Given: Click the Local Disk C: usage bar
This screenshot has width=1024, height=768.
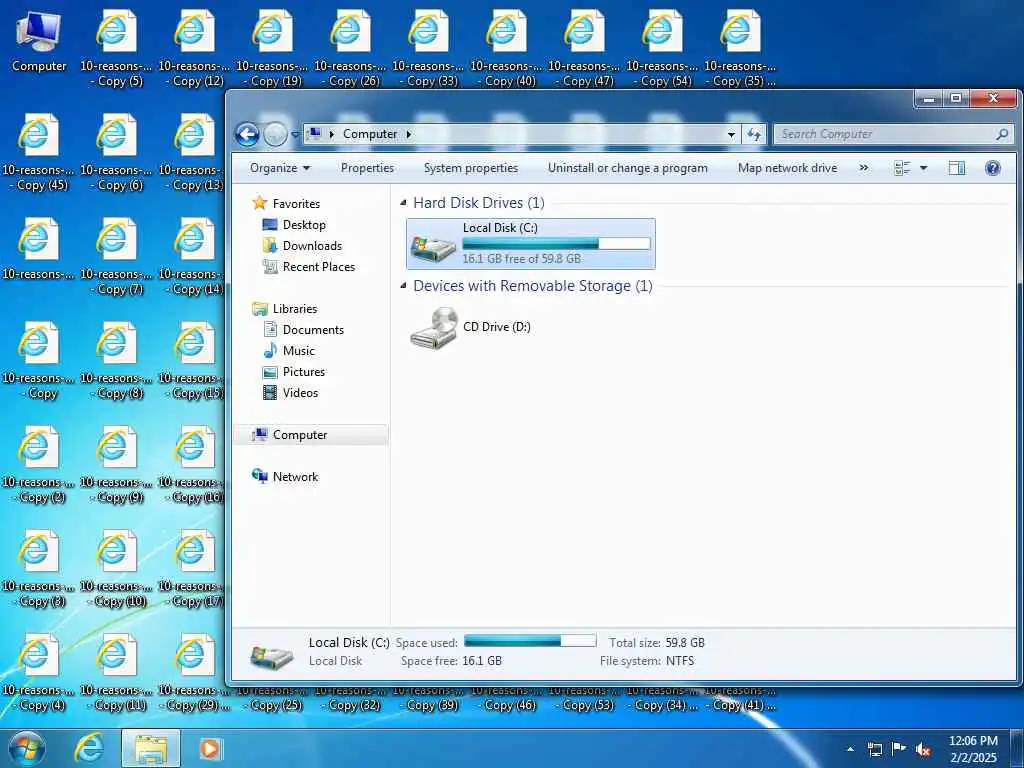Looking at the screenshot, I should (556, 244).
